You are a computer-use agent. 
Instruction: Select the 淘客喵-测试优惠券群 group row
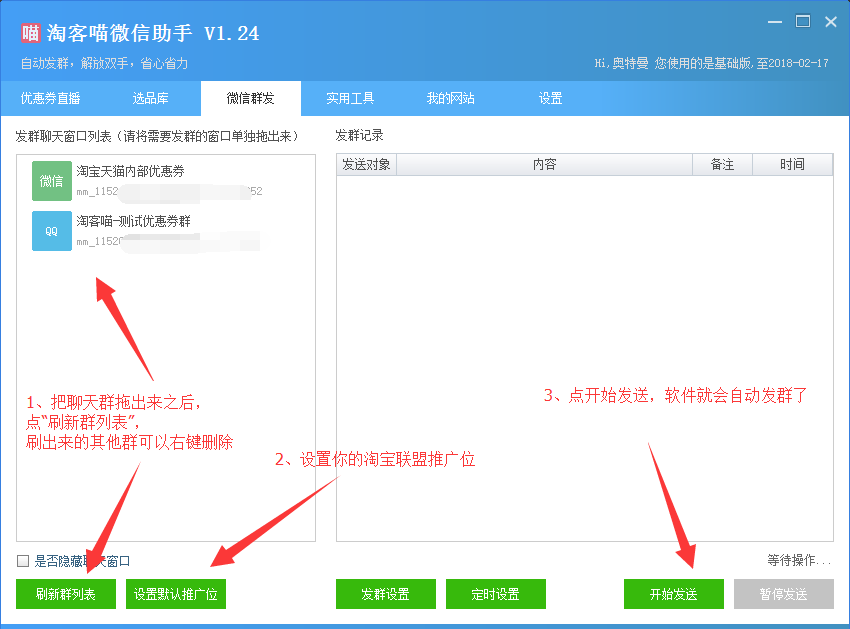[x=166, y=231]
